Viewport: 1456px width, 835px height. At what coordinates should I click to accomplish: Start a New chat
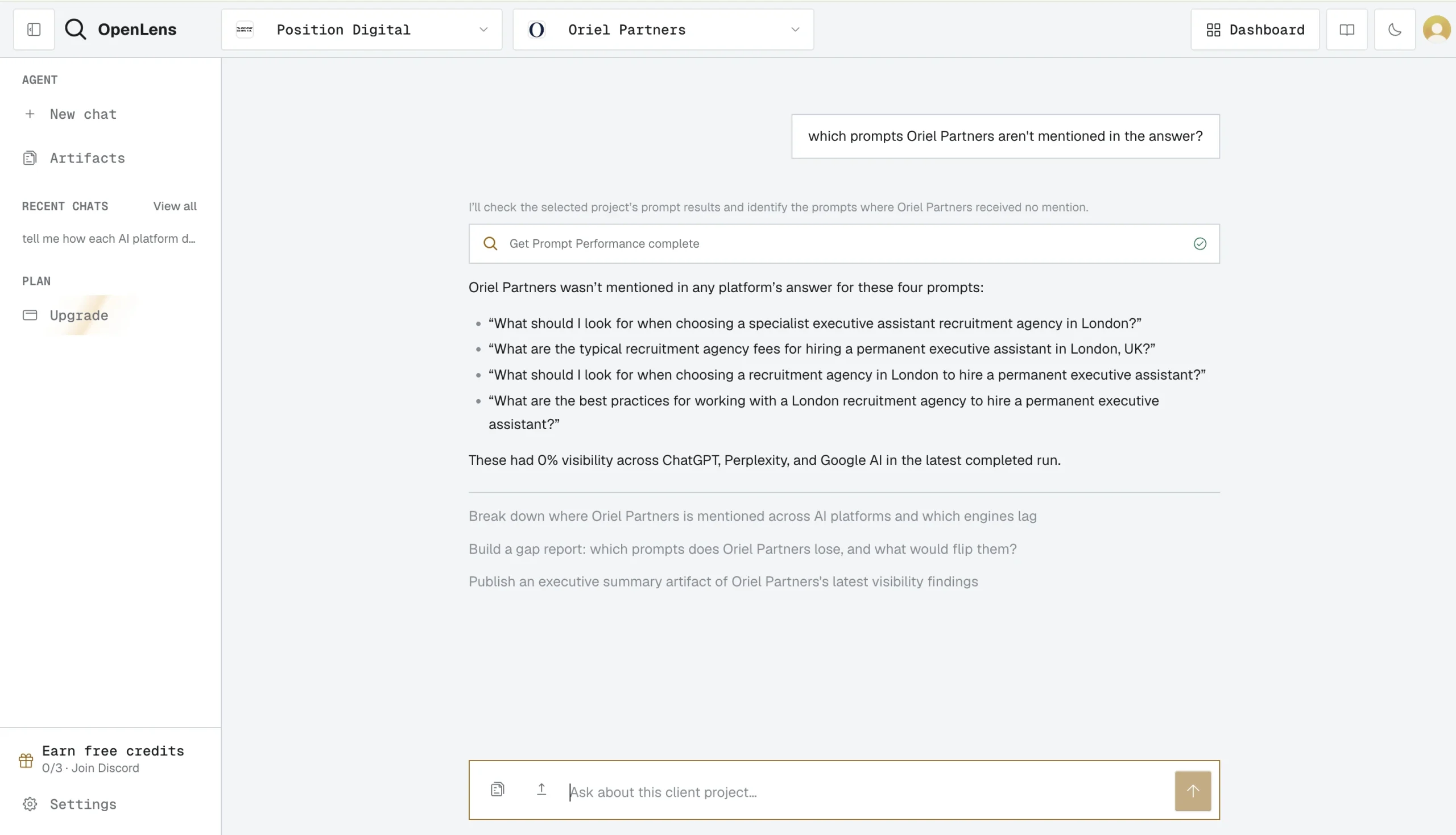(83, 114)
